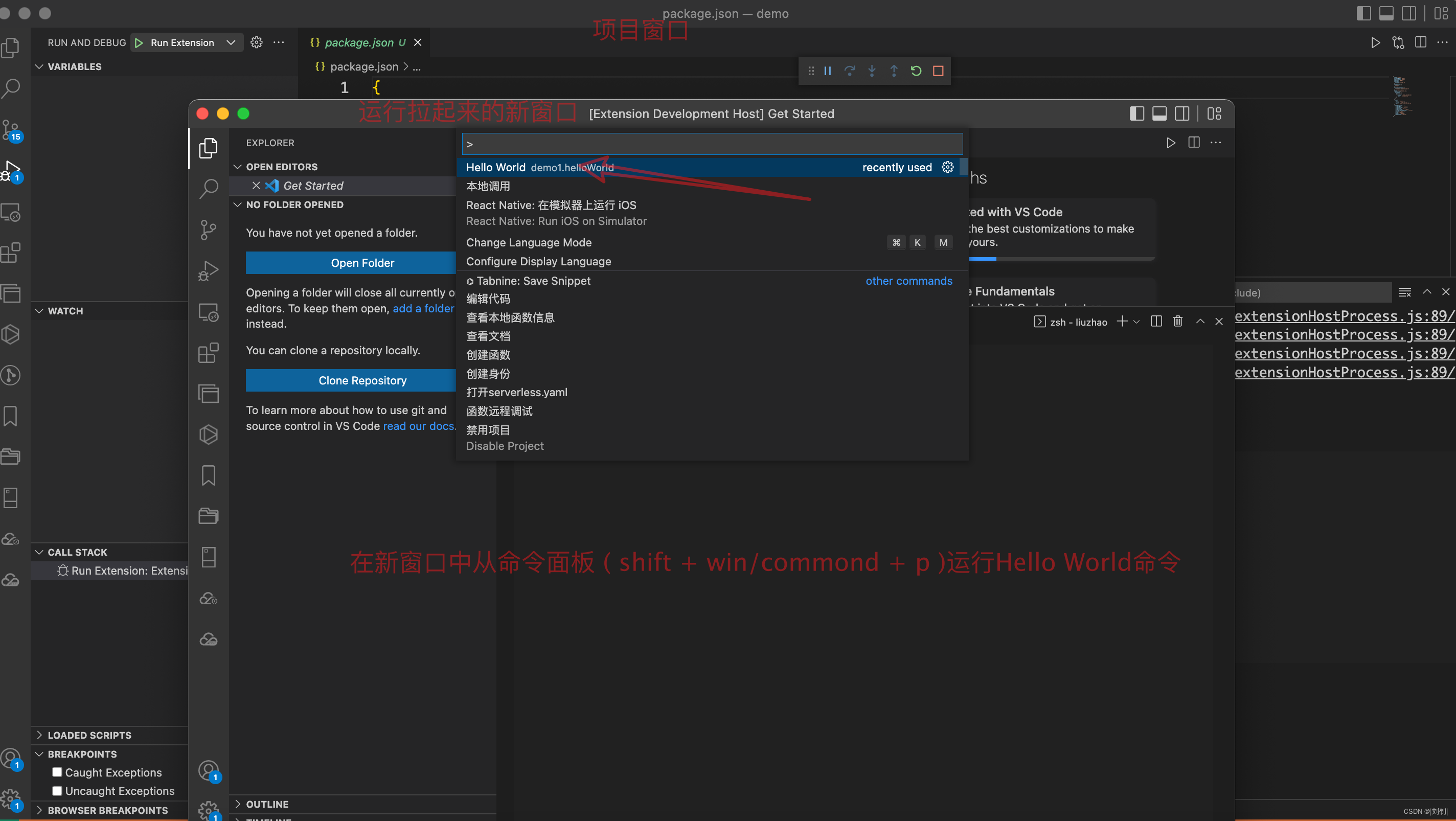1456x821 pixels.
Task: Click the Stop debugging square icon
Action: tap(938, 71)
